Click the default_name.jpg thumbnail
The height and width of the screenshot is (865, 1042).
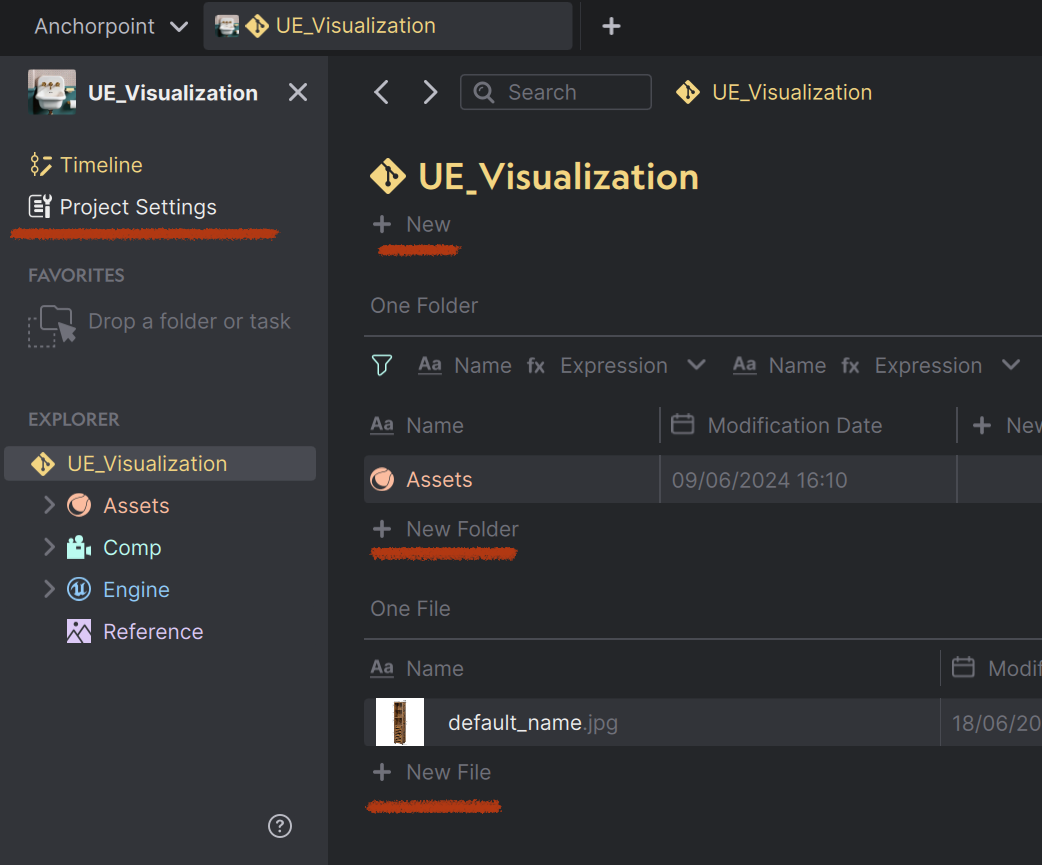pyautogui.click(x=399, y=721)
